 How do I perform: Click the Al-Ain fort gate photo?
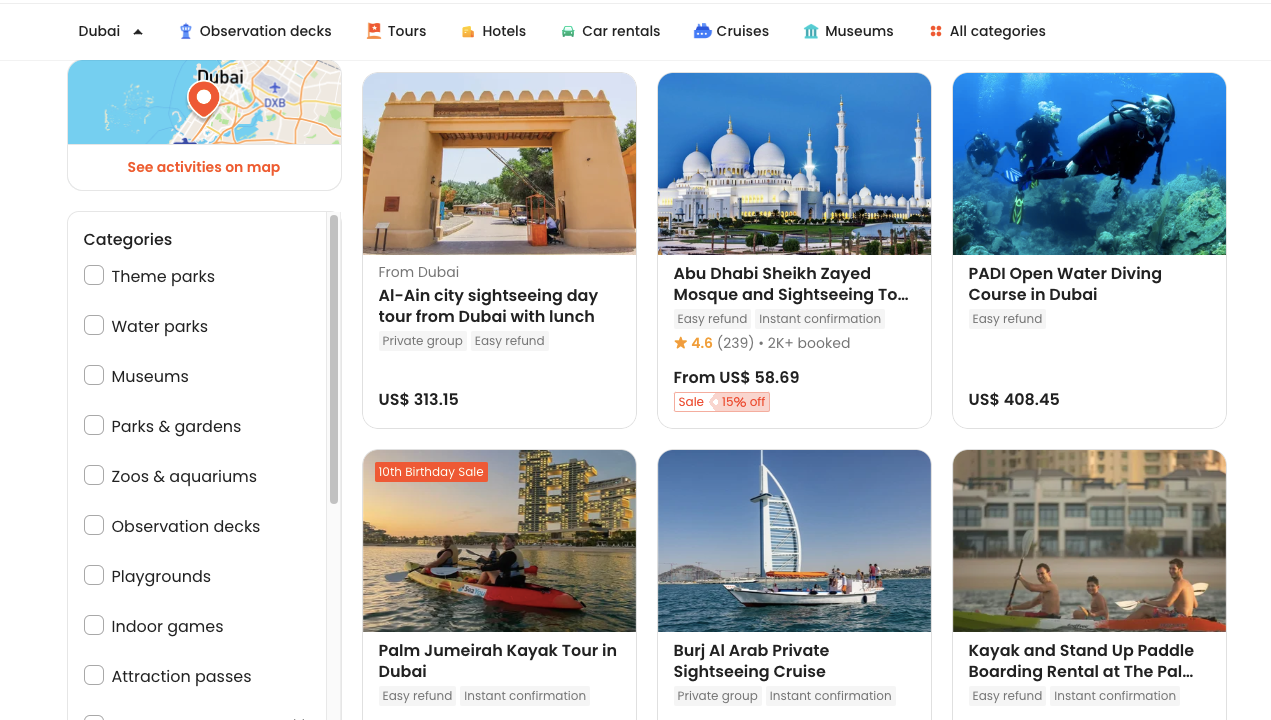pyautogui.click(x=499, y=164)
